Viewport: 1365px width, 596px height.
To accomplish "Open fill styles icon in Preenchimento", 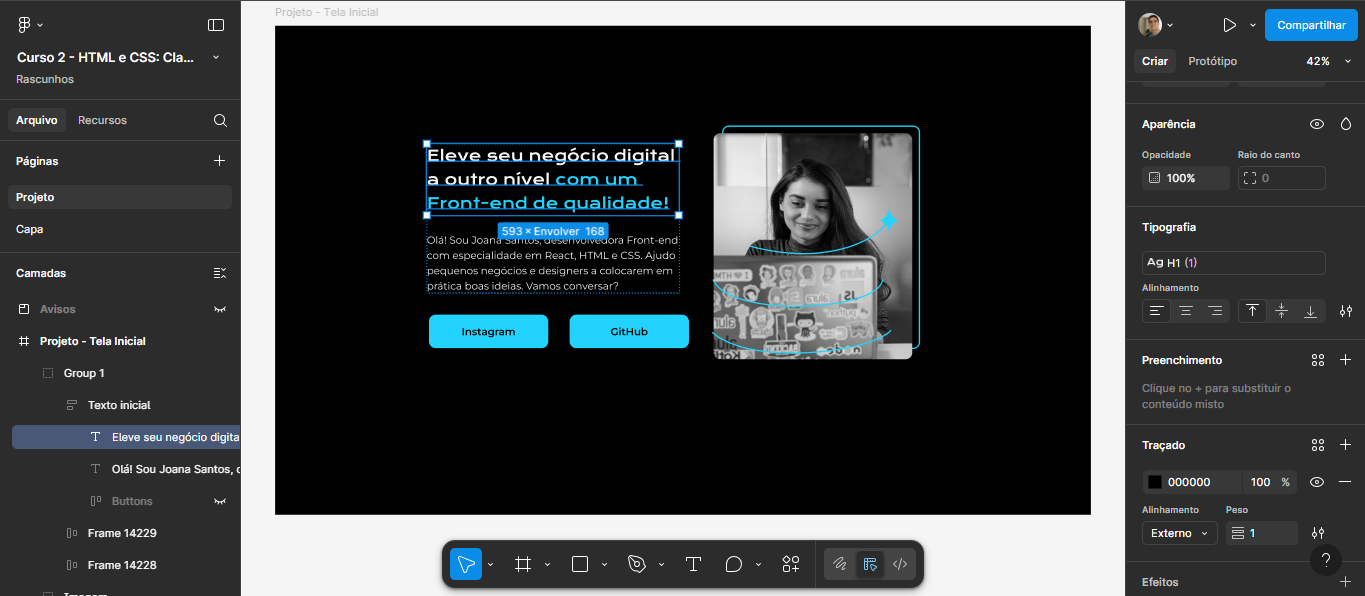I will tap(1318, 360).
